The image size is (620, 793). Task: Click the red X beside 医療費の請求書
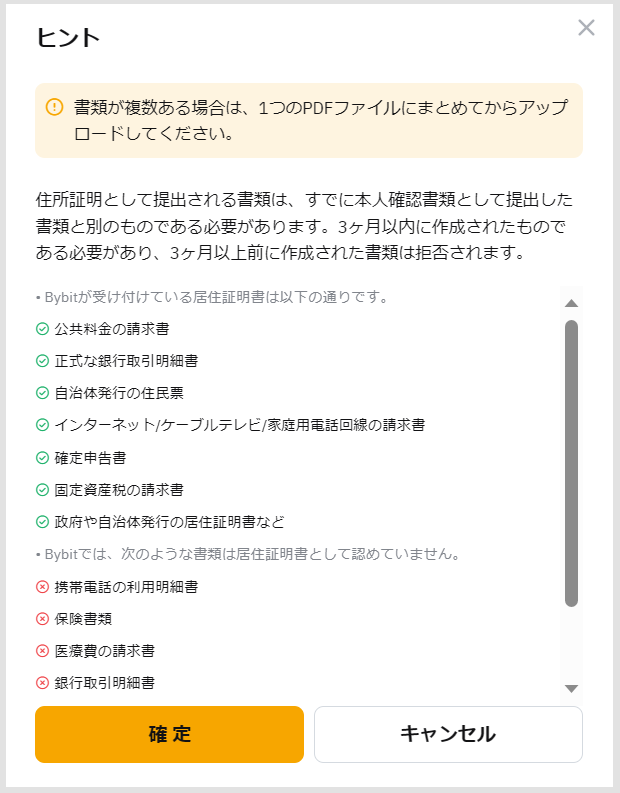42,651
